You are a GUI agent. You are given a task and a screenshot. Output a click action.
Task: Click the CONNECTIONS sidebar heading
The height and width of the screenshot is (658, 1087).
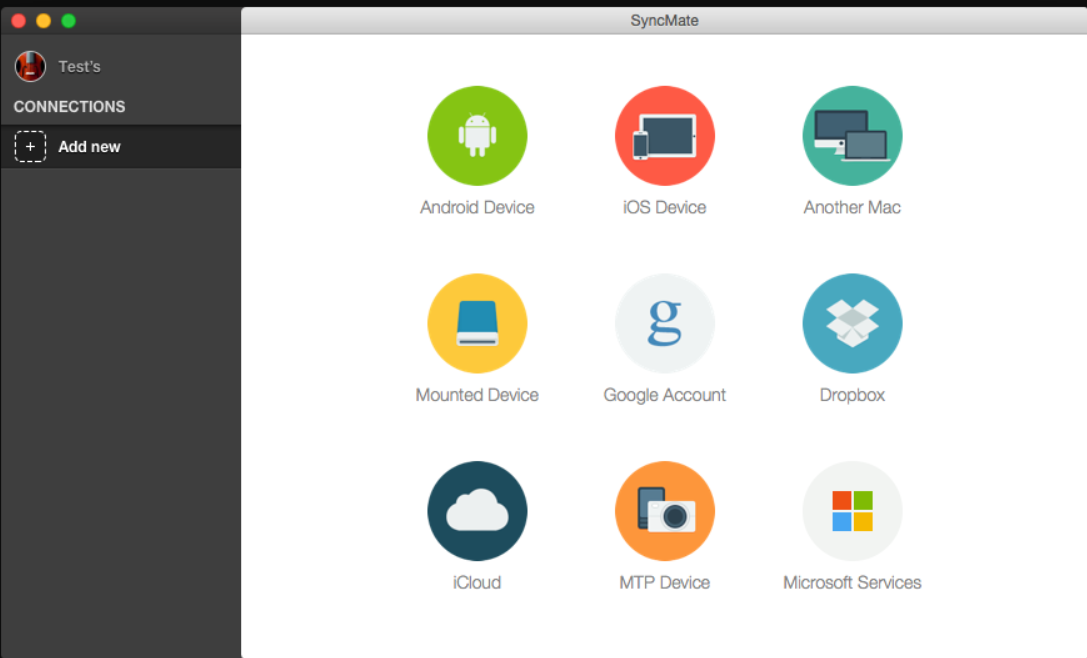[x=69, y=107]
